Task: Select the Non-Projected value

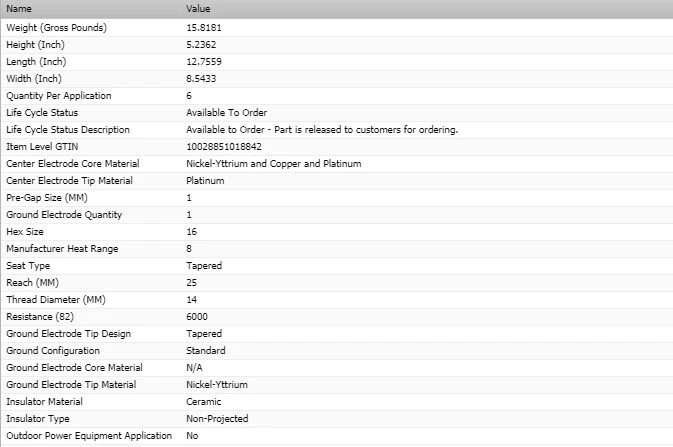Action: click(x=217, y=419)
